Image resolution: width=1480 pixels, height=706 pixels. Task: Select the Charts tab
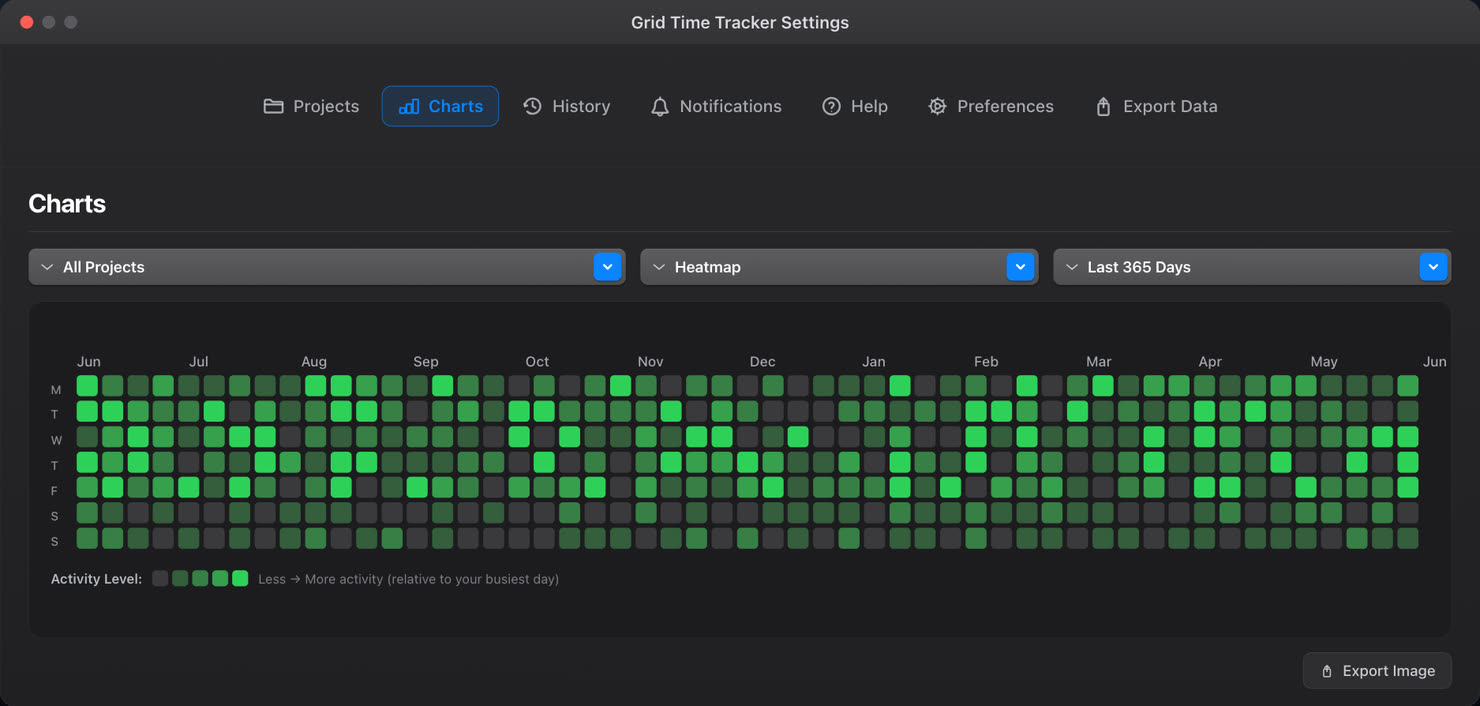coord(440,106)
